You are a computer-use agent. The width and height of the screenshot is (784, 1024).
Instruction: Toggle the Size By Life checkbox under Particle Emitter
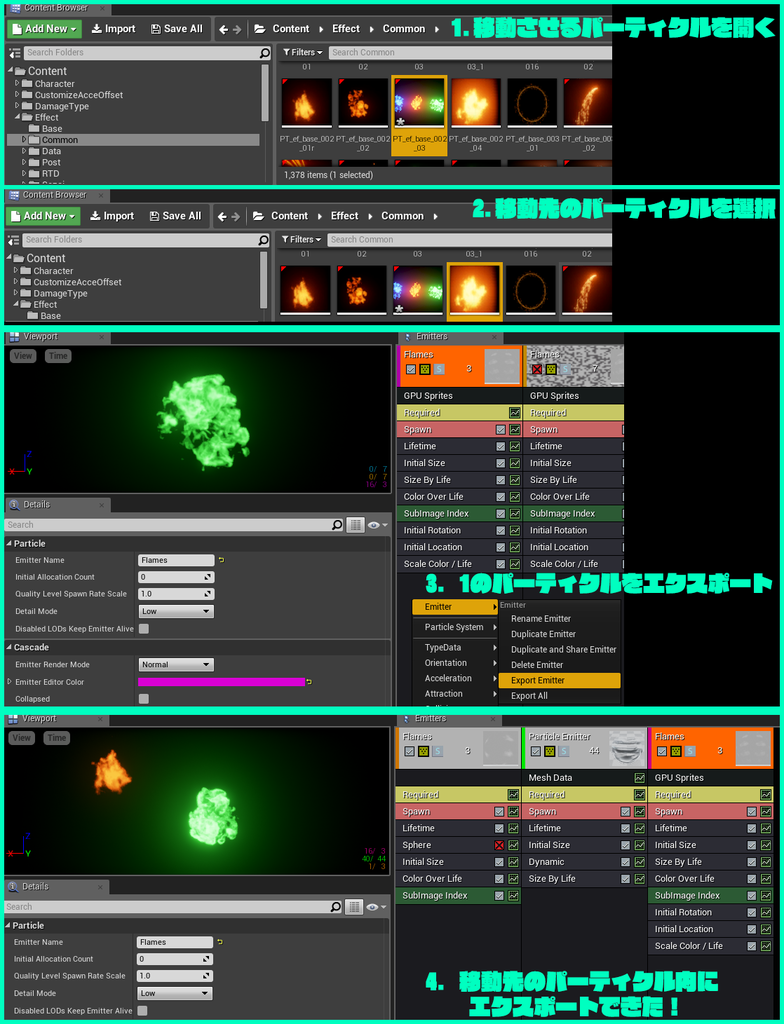(625, 879)
